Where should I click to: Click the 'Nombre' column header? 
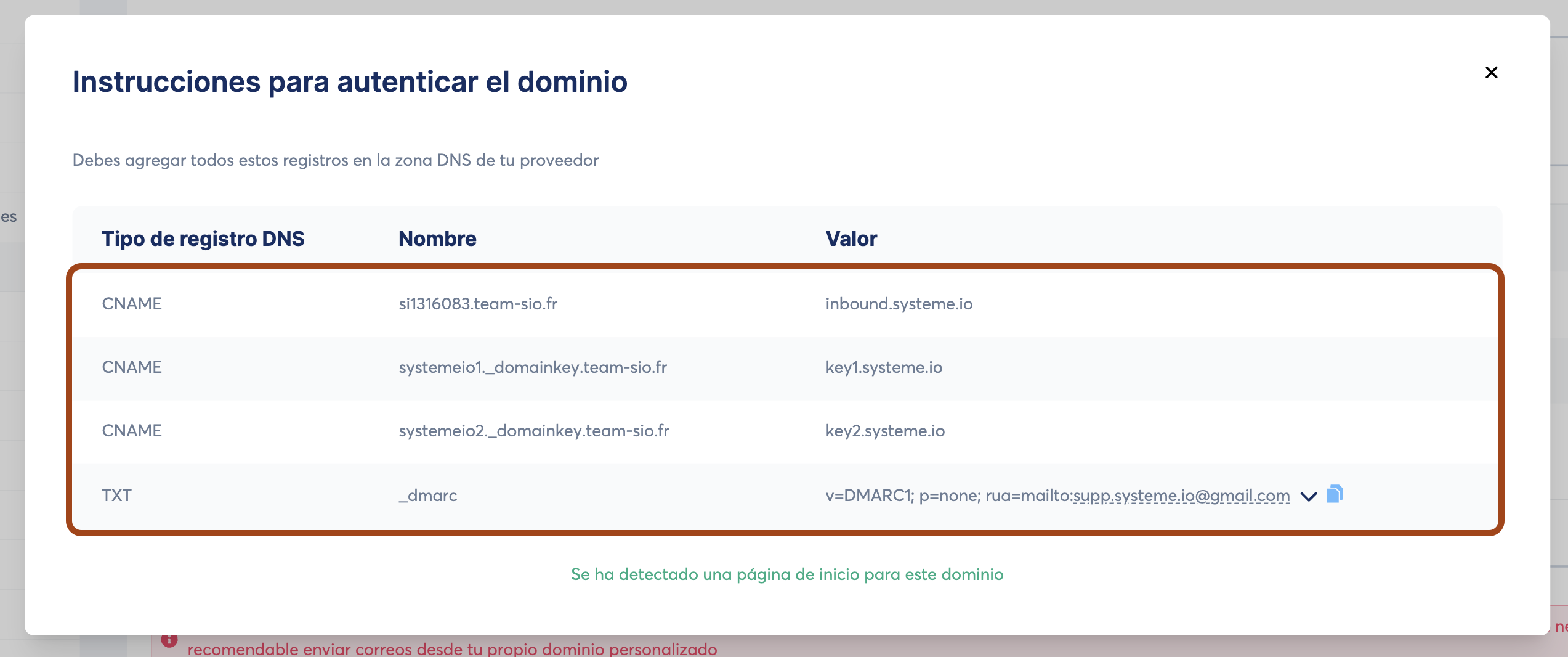click(437, 239)
